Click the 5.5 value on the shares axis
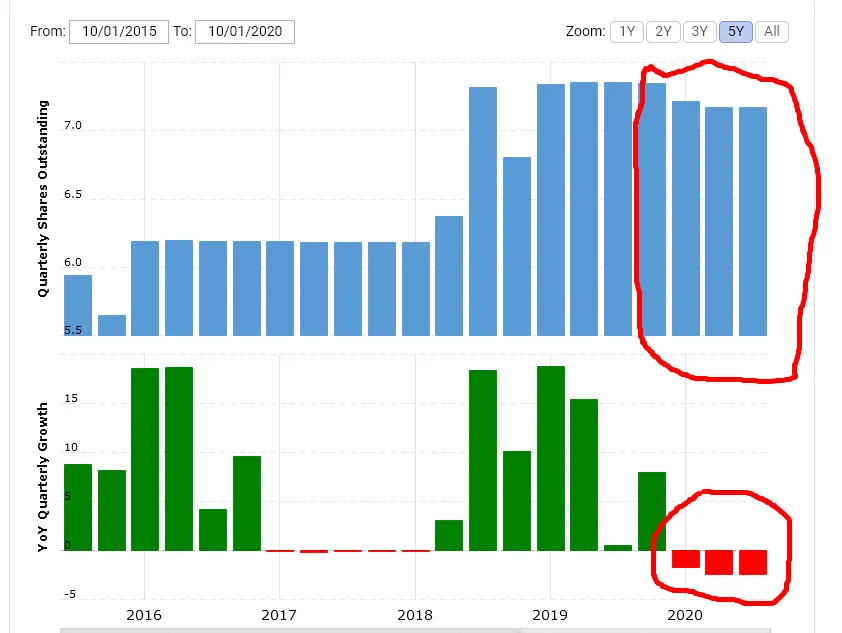This screenshot has height=633, width=842. (x=72, y=330)
